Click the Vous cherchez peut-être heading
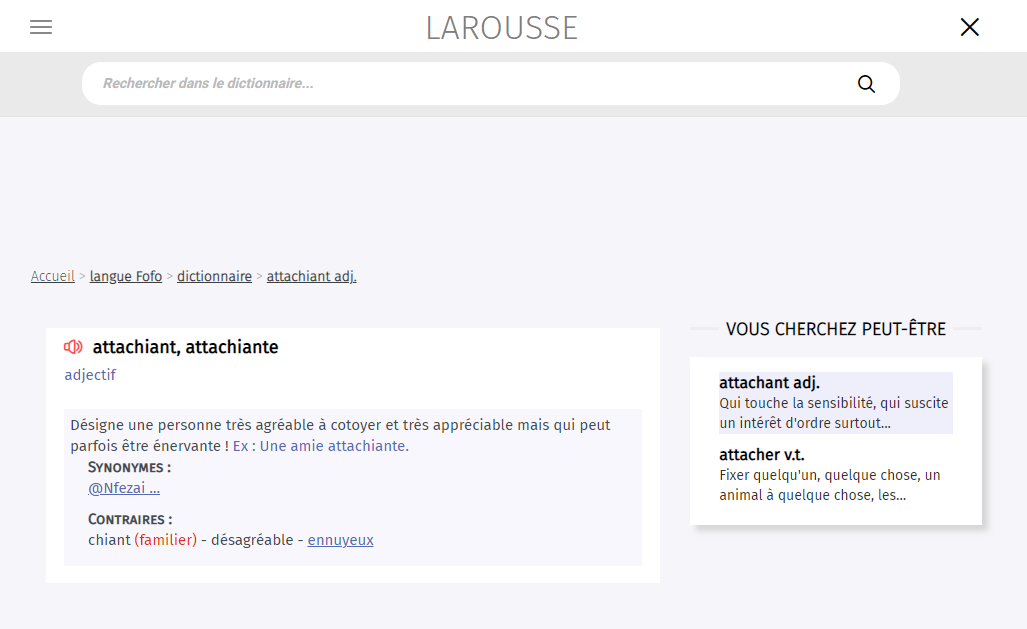 tap(835, 329)
